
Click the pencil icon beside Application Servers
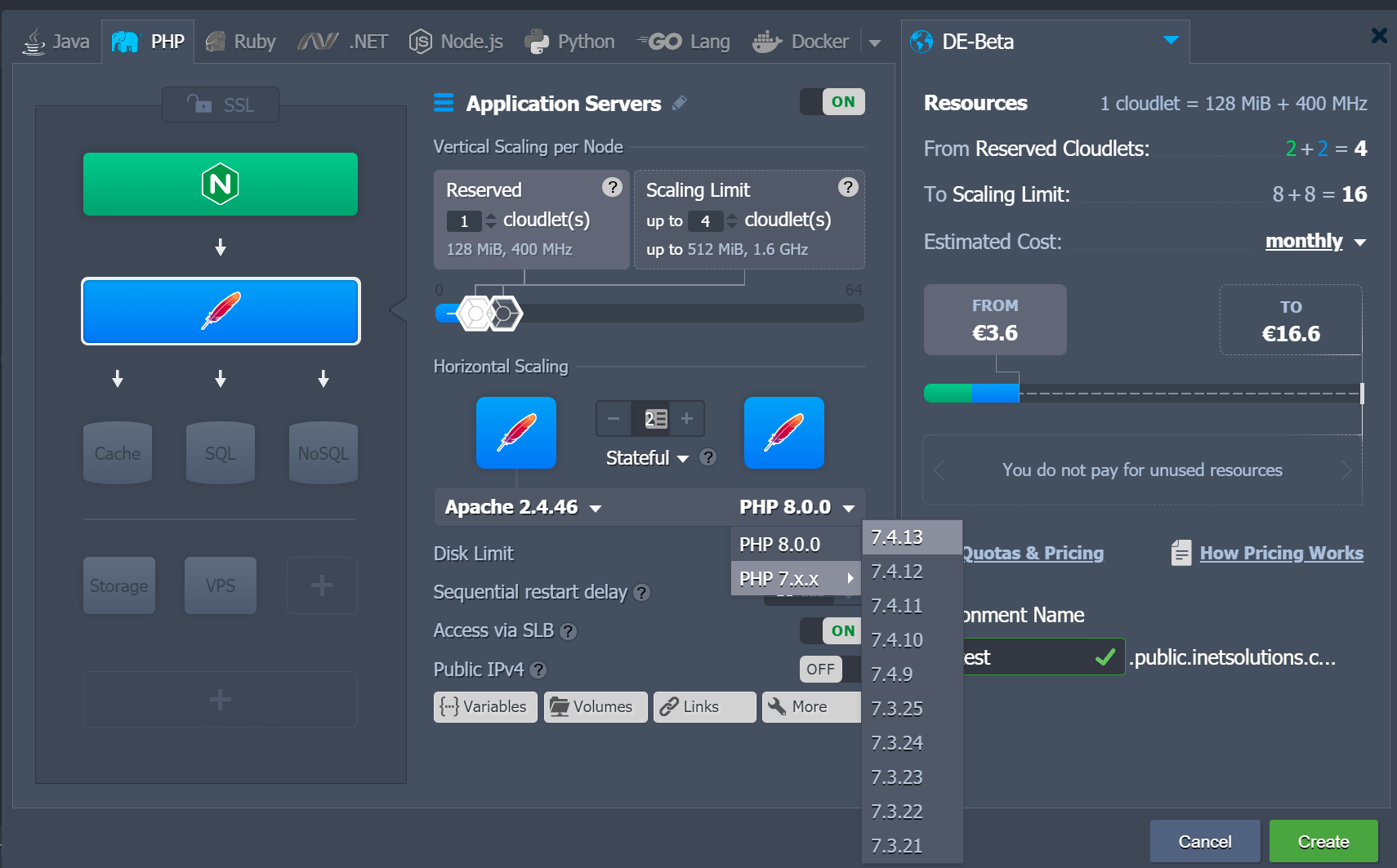point(679,104)
